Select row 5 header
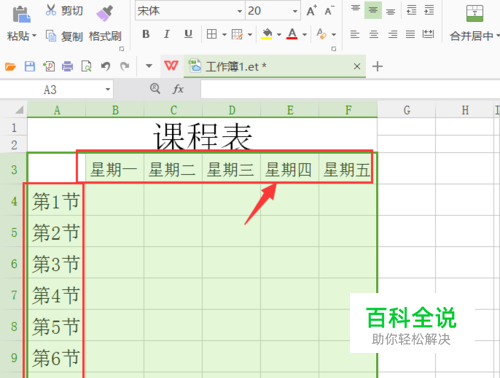 14,232
